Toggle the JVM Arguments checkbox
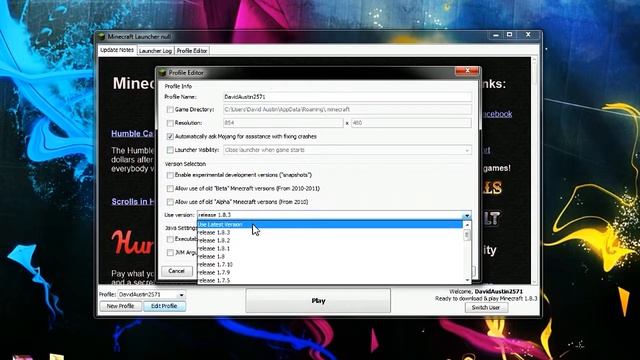The height and width of the screenshot is (360, 640). pyautogui.click(x=170, y=253)
